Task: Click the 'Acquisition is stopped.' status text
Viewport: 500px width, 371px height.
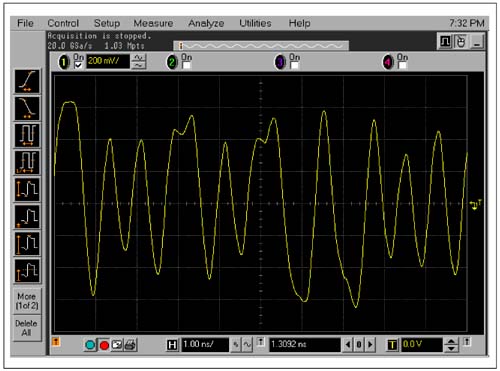Action: [99, 36]
